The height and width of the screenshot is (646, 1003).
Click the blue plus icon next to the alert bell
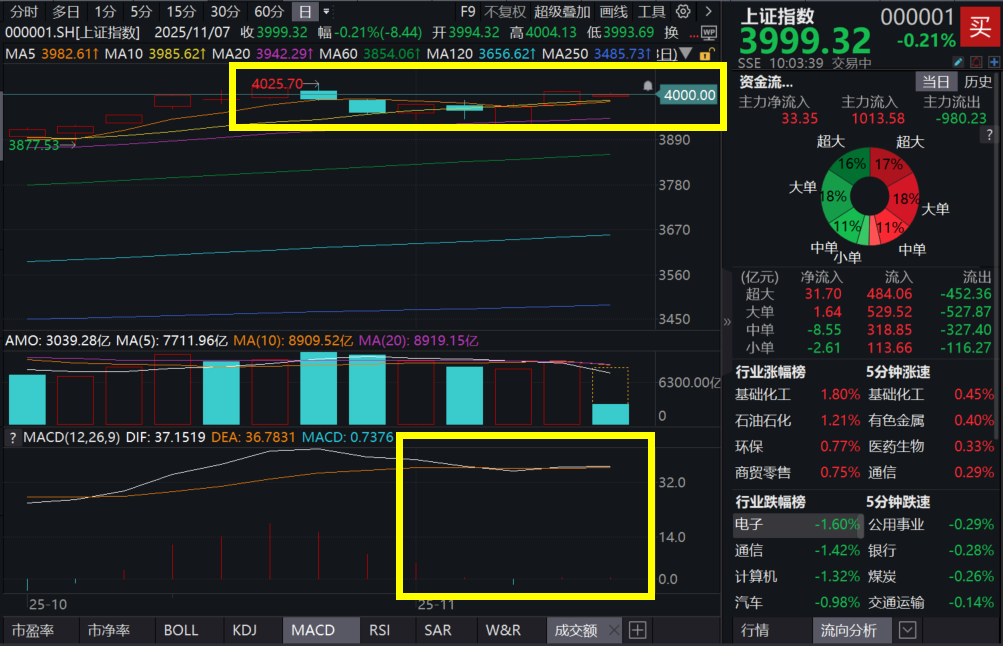(994, 61)
